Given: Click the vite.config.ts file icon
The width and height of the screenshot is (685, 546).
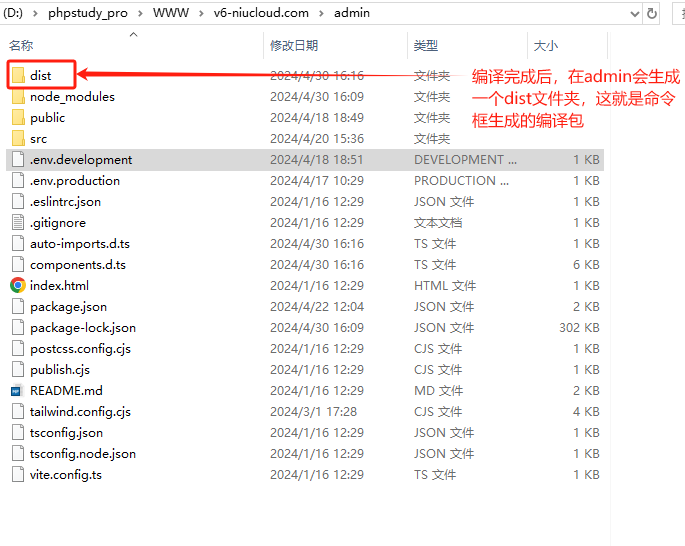Looking at the screenshot, I should click(18, 475).
